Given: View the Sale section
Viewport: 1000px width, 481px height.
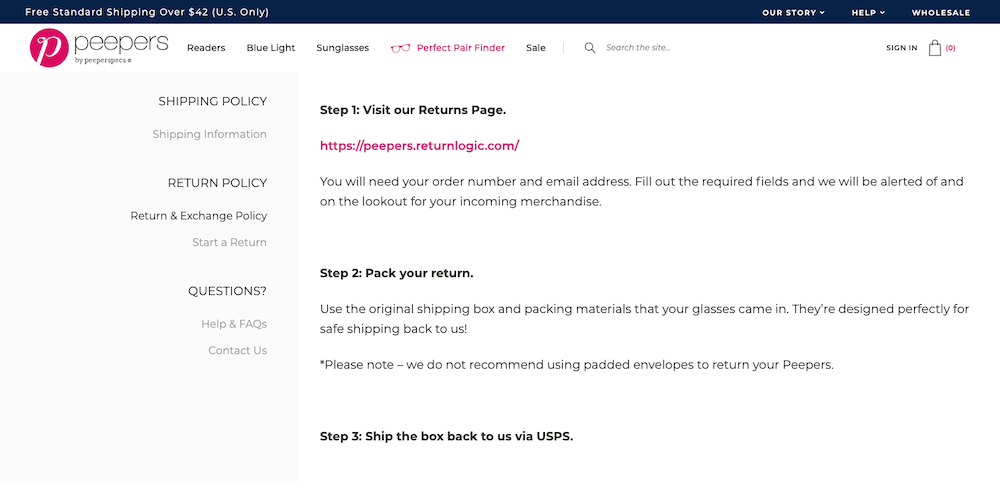Looking at the screenshot, I should [536, 48].
